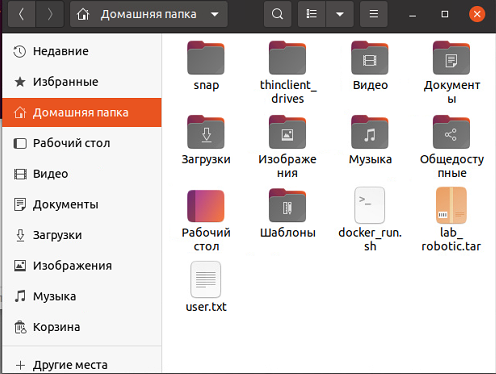Image resolution: width=496 pixels, height=374 pixels.
Task: Click the Рабочий стол desktop thumbnail
Action: coord(206,206)
